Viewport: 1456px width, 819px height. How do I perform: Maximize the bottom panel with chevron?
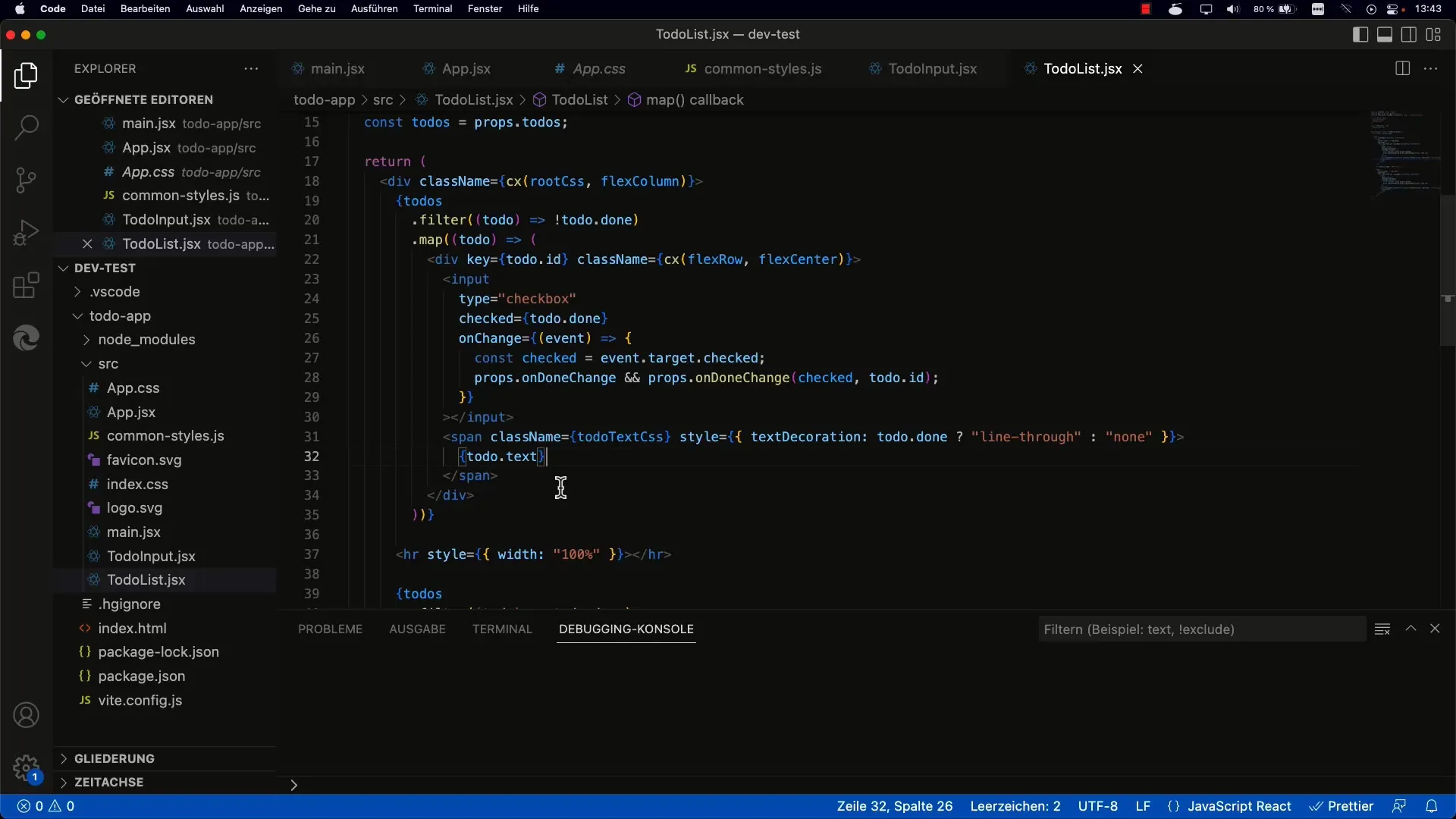tap(1410, 629)
